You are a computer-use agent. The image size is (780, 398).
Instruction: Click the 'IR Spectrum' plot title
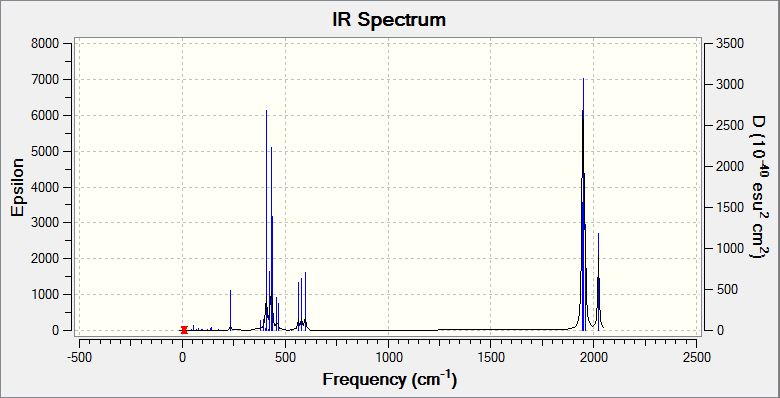389,20
